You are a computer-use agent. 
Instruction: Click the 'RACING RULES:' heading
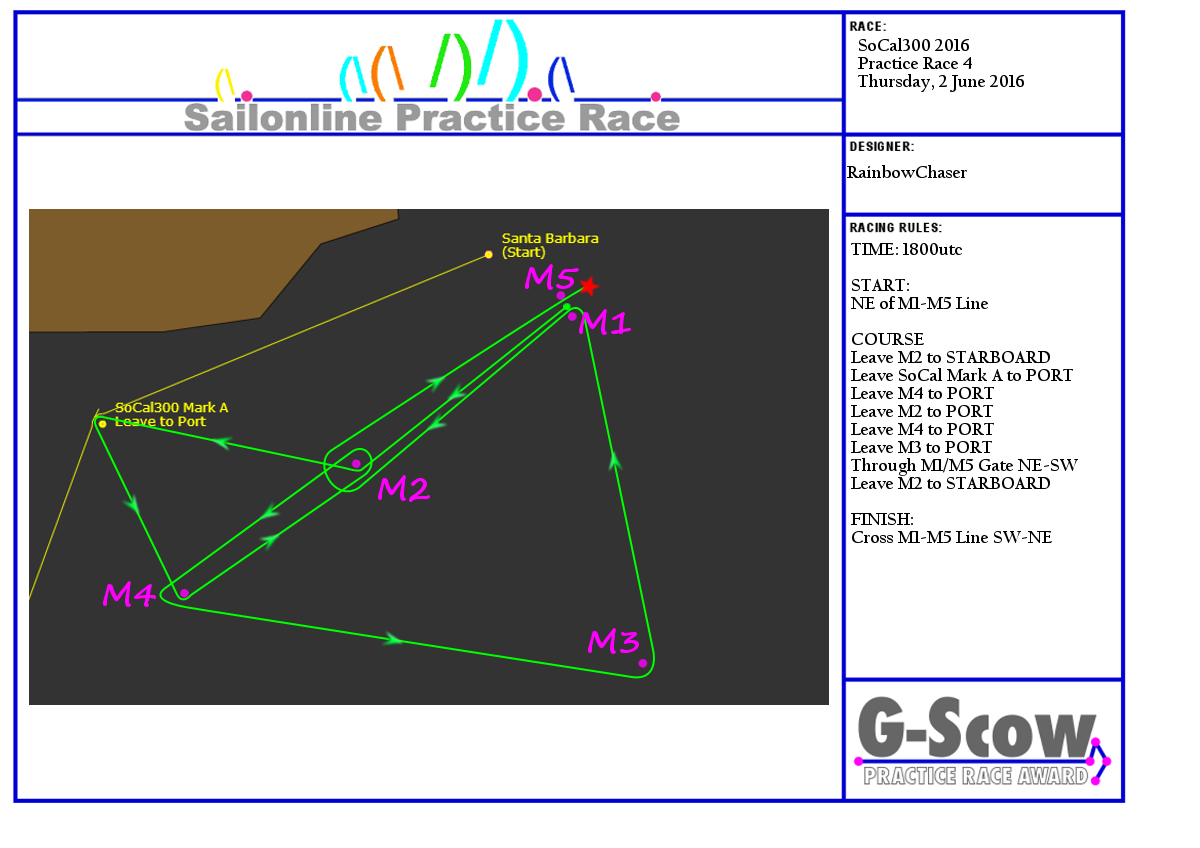pos(896,228)
